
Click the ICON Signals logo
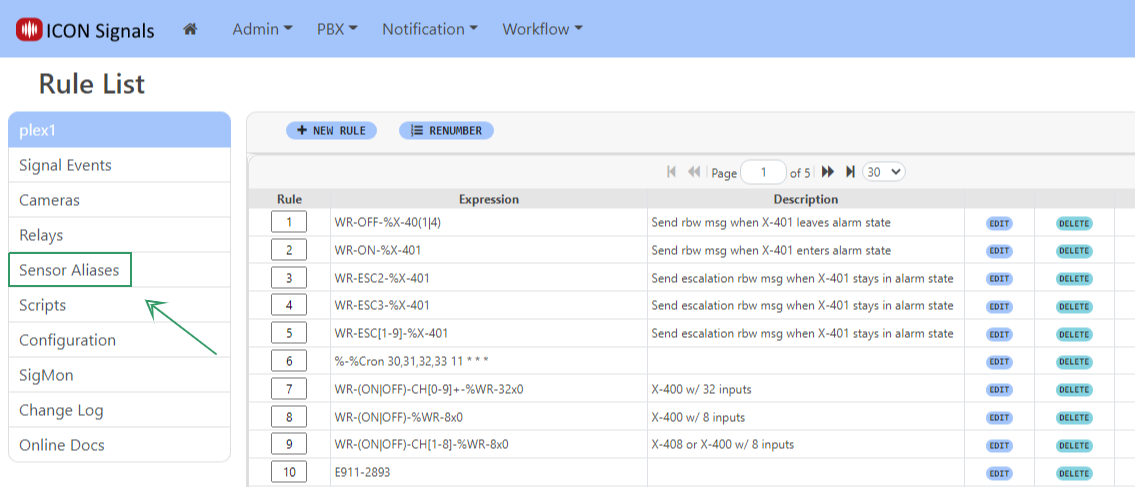coord(86,30)
